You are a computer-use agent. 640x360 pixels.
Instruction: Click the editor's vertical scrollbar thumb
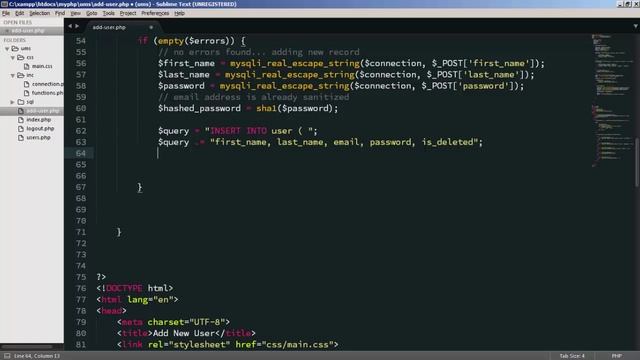(637, 162)
